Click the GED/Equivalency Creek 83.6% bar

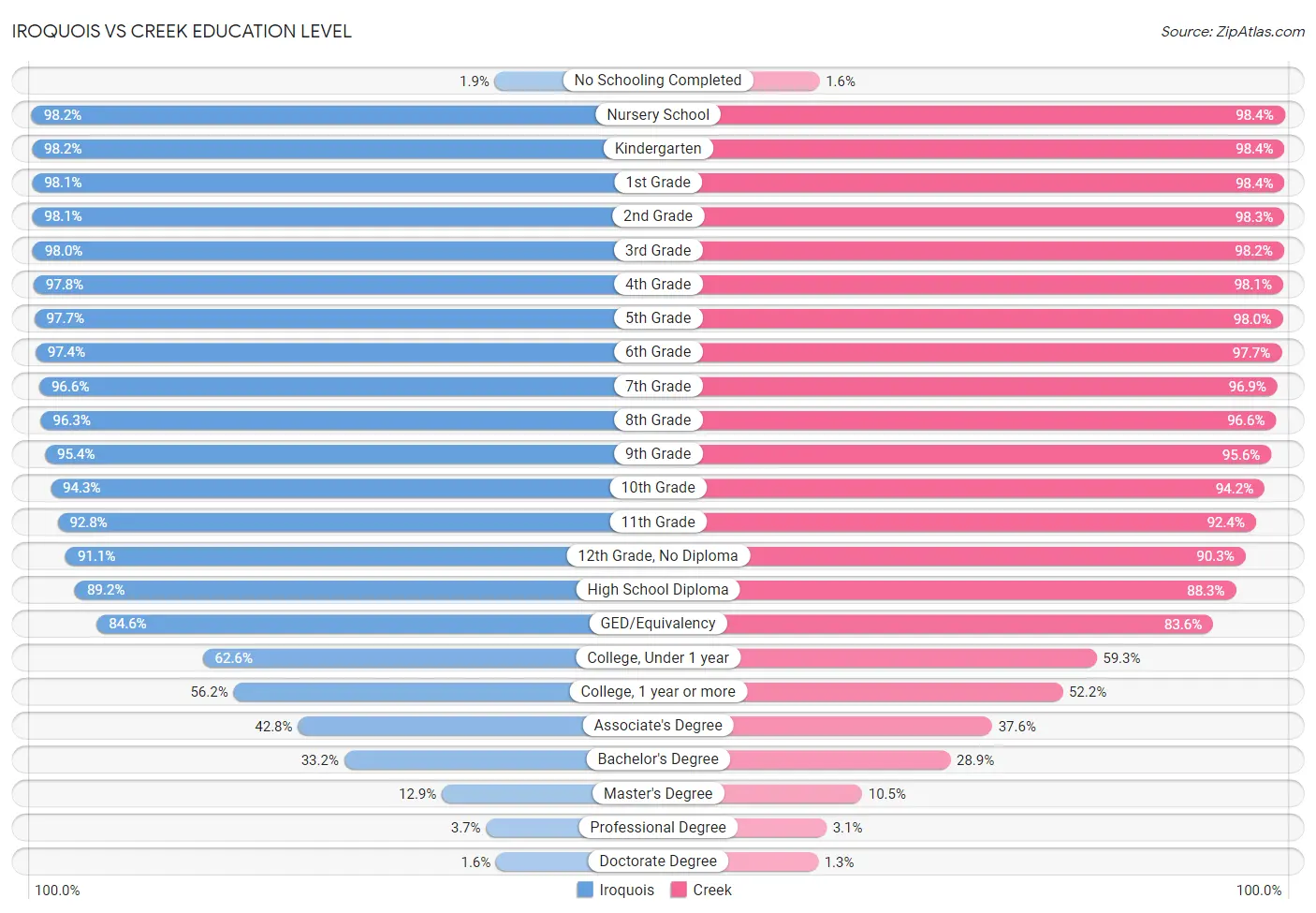coord(935,624)
